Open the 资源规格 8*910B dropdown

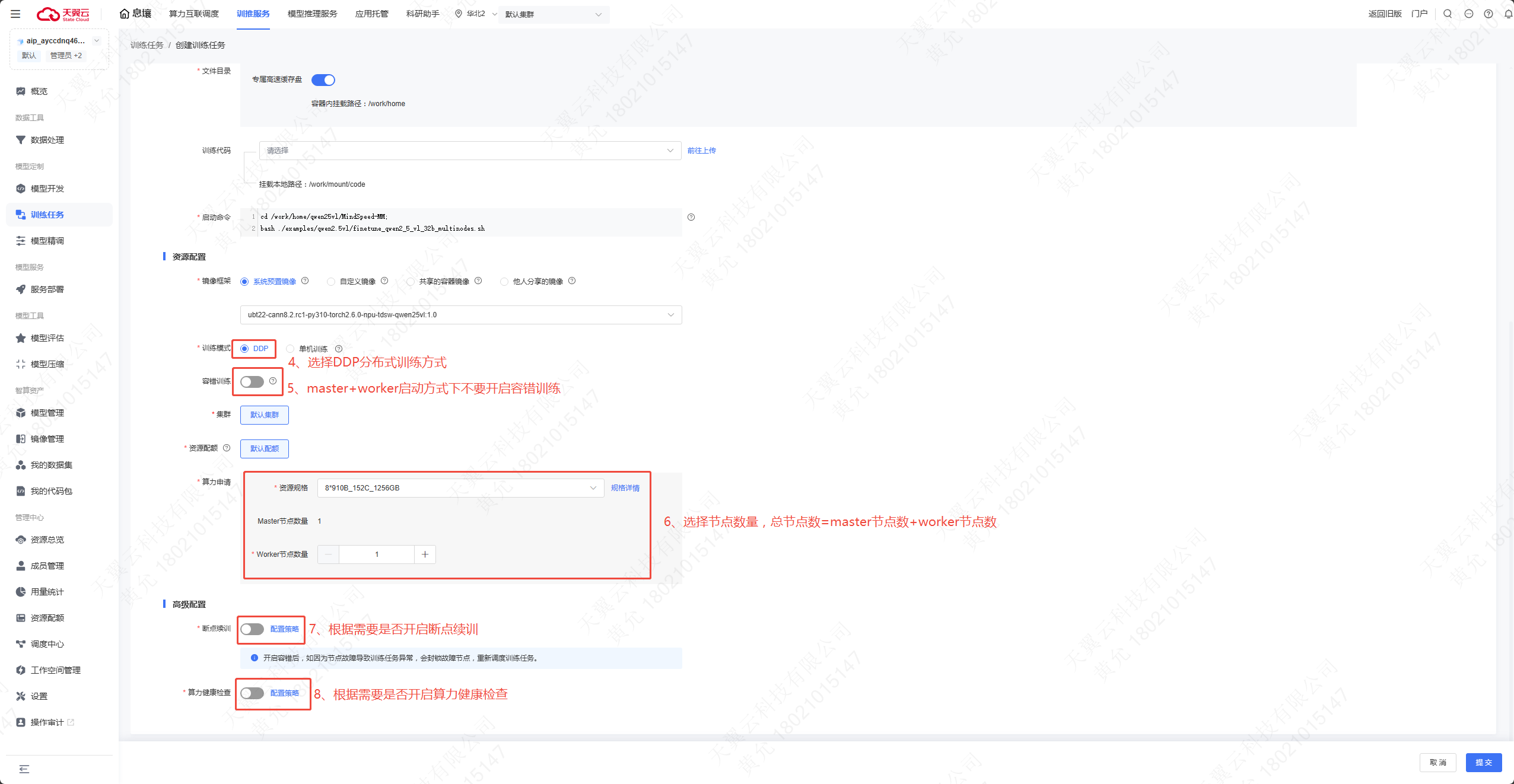460,488
